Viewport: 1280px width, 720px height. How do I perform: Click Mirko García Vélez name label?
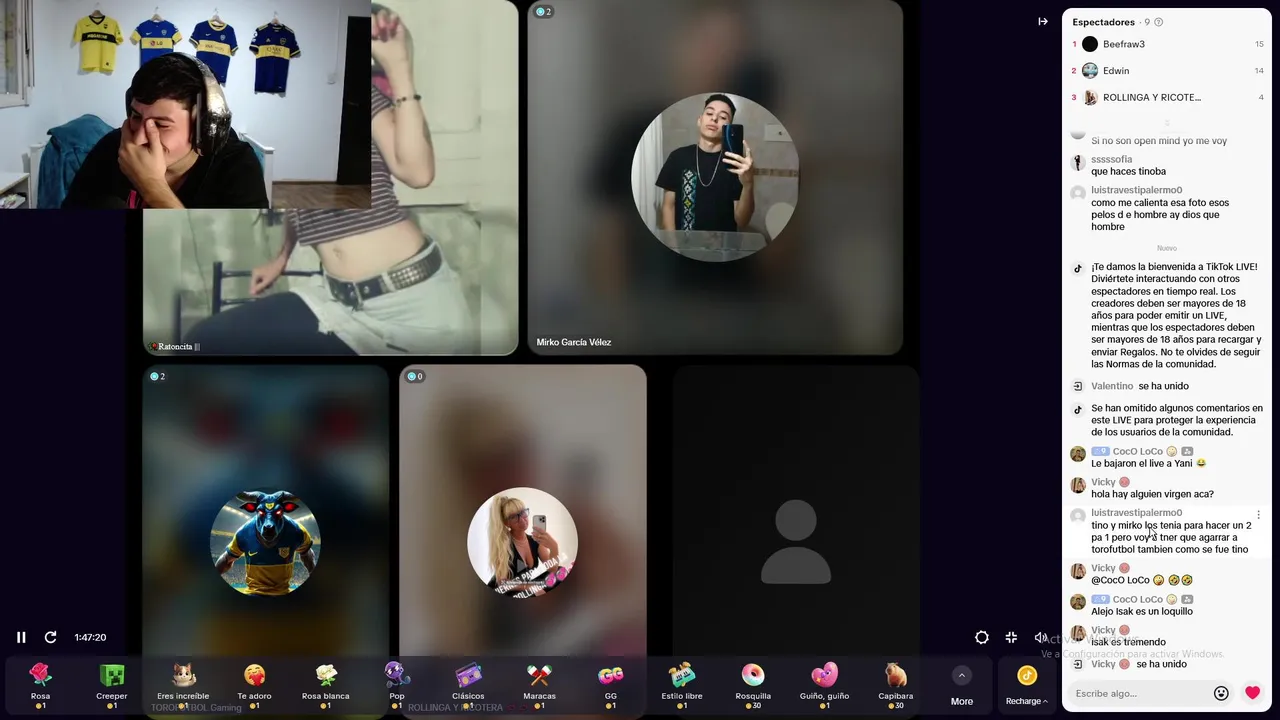click(574, 342)
